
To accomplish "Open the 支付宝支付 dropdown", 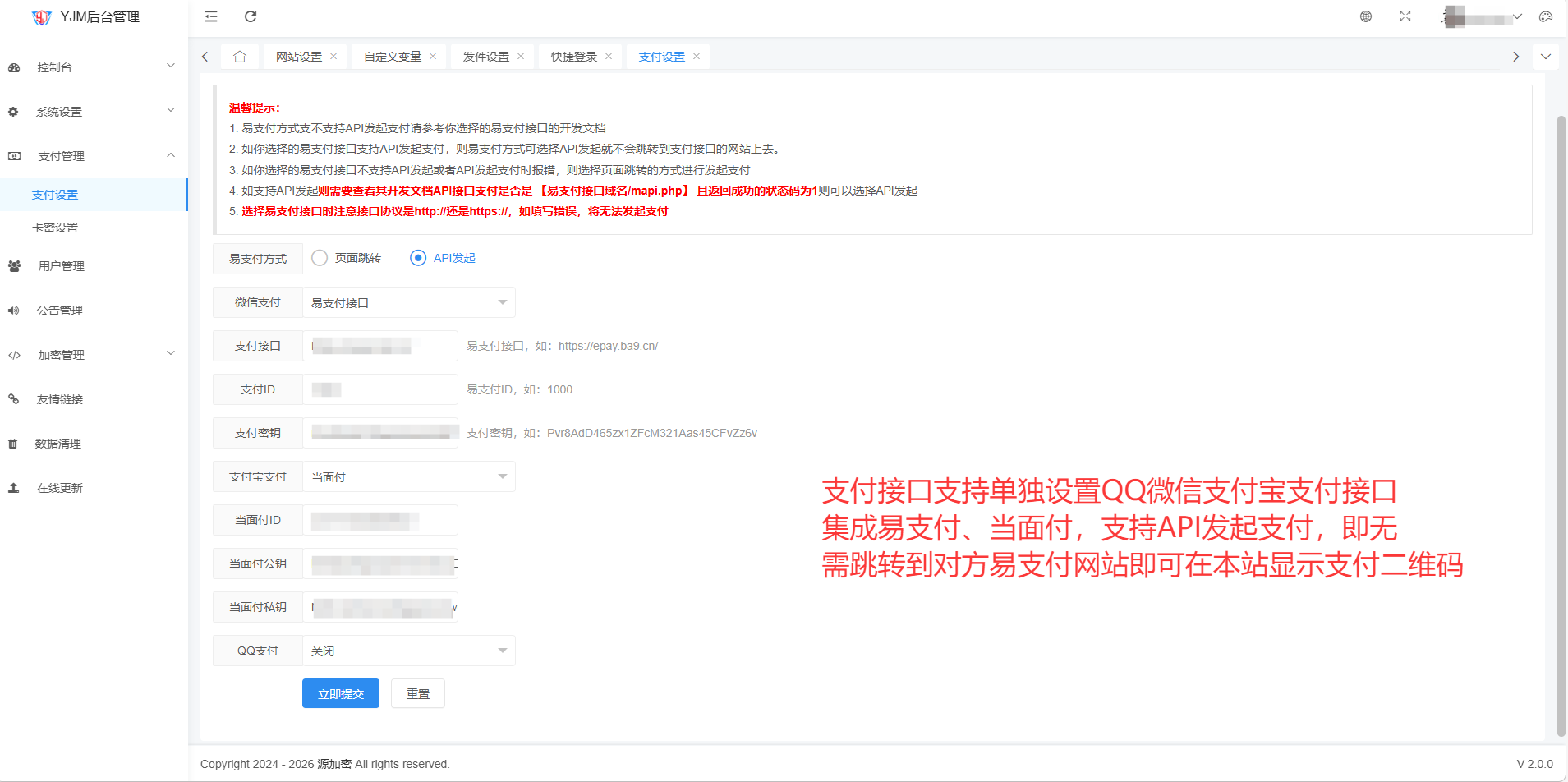I will coord(408,477).
